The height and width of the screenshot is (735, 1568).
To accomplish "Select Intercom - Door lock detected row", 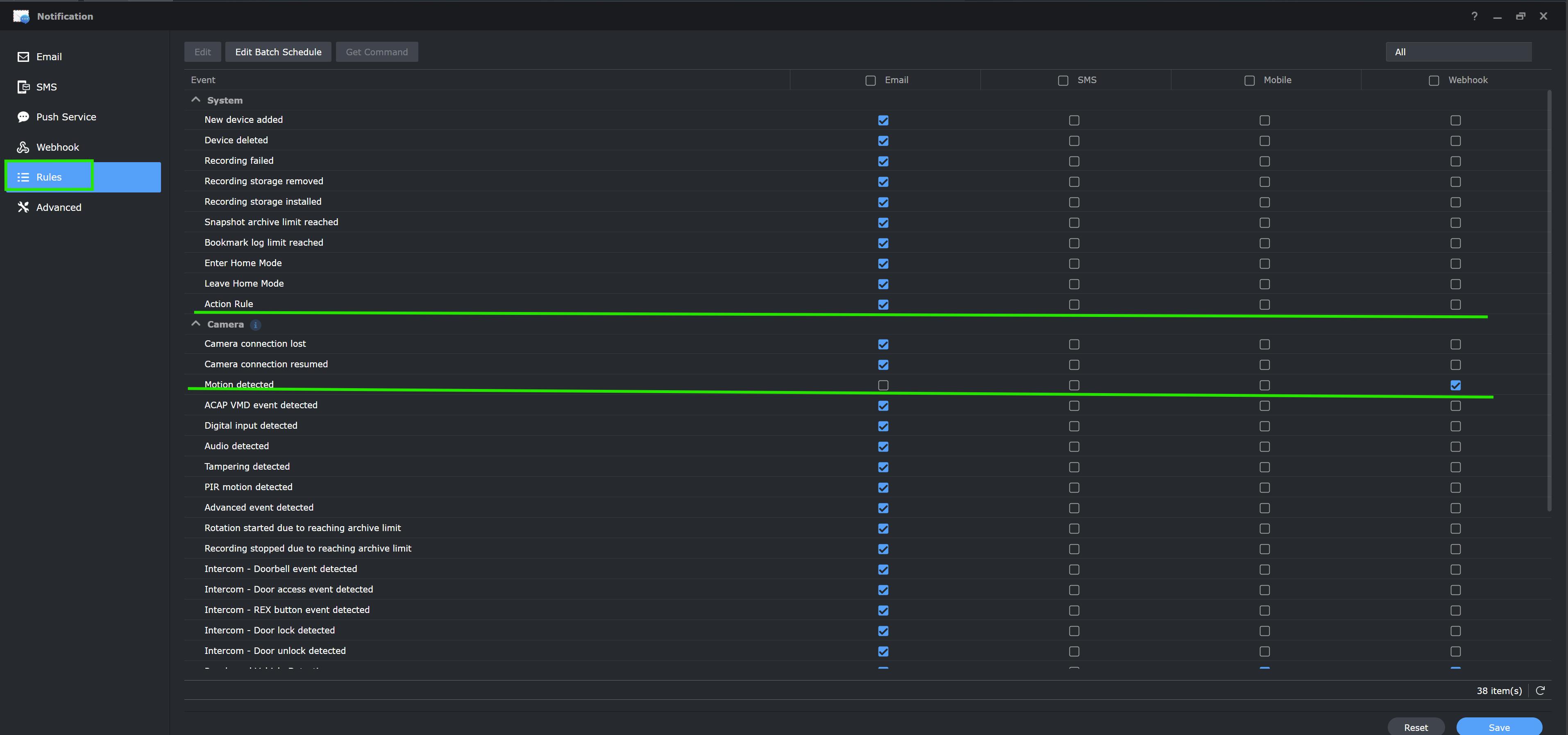I will tap(865, 630).
